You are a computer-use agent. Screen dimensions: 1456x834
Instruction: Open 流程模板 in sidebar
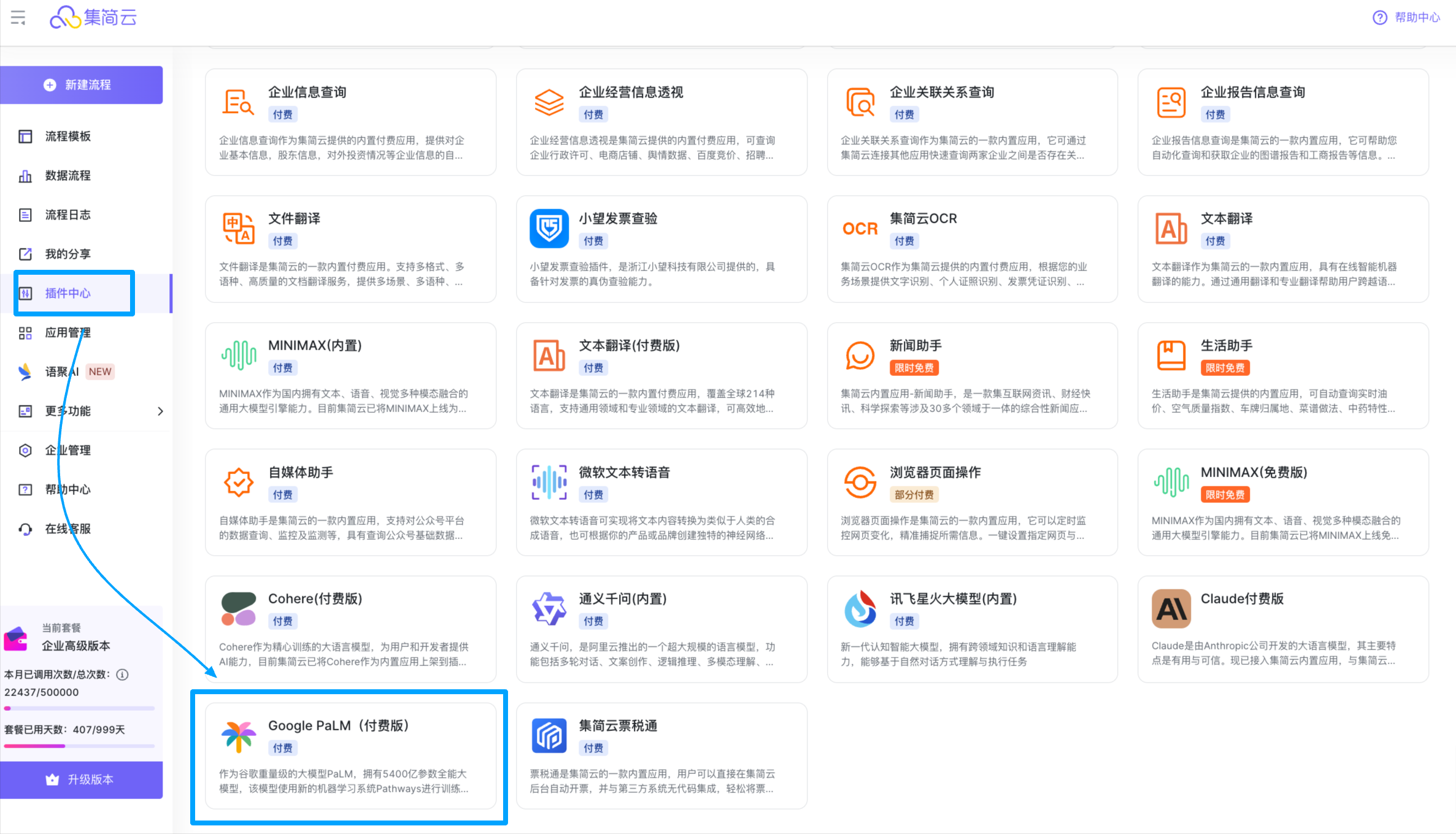pos(67,136)
